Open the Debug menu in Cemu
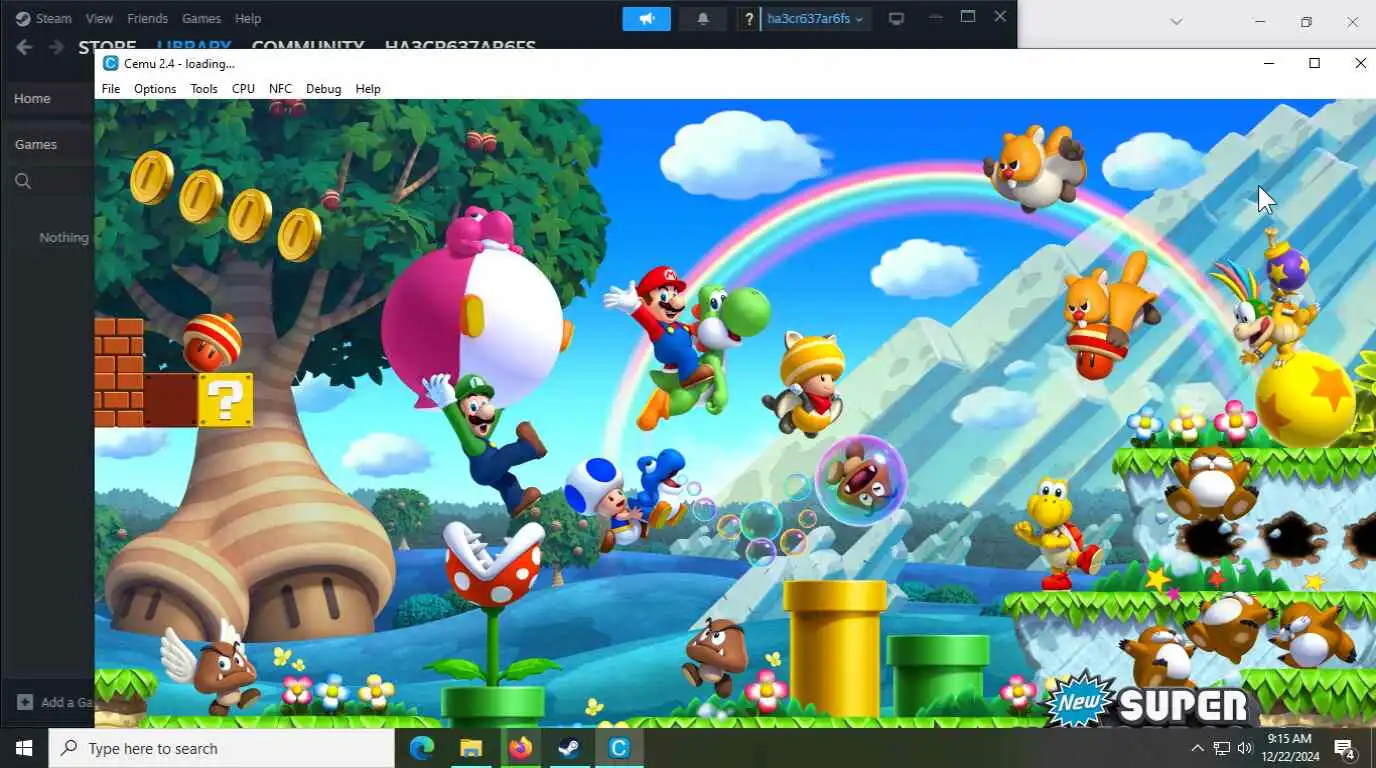Viewport: 1376px width, 768px height. click(x=323, y=89)
